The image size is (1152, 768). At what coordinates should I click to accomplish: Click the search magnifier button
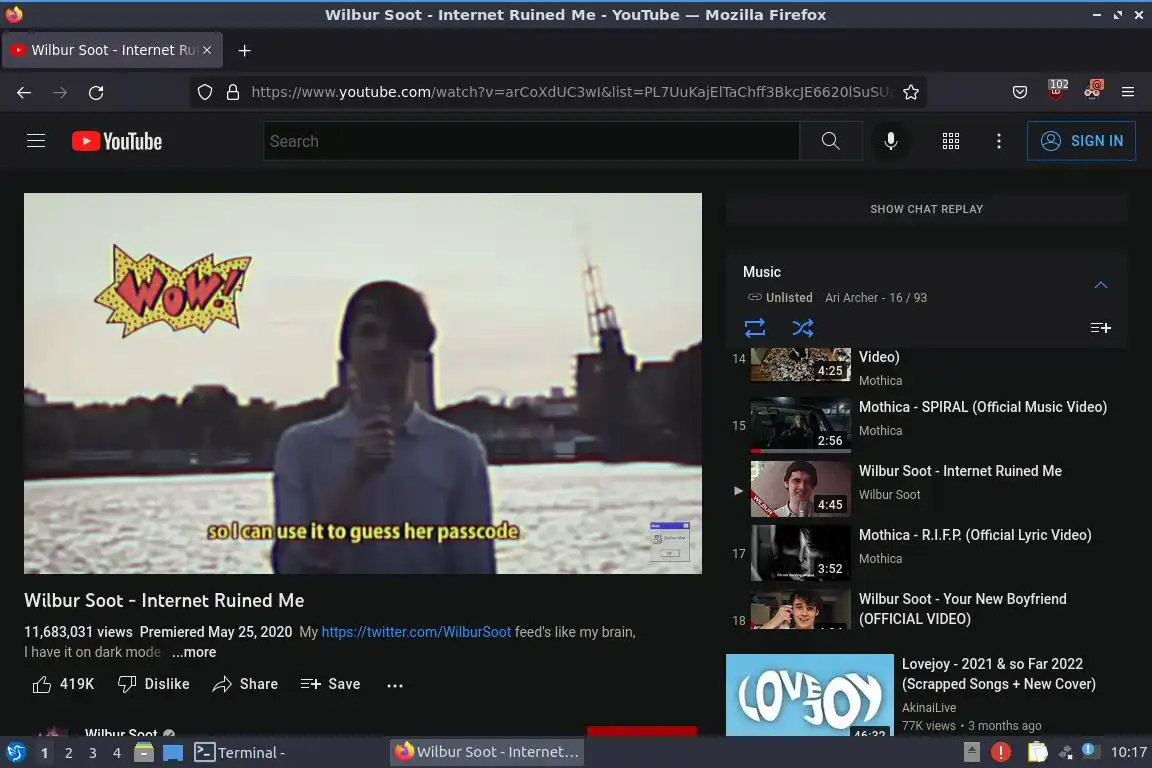(830, 140)
